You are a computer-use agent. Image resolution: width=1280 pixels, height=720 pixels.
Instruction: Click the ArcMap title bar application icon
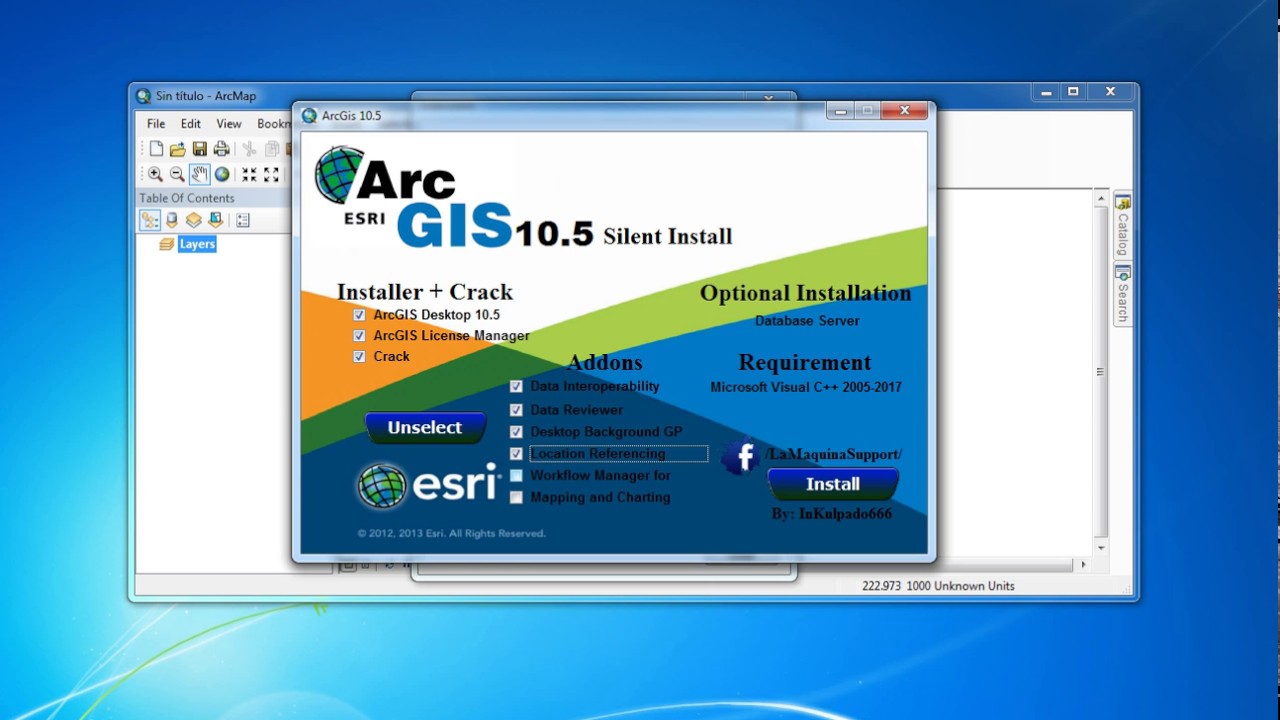(144, 96)
